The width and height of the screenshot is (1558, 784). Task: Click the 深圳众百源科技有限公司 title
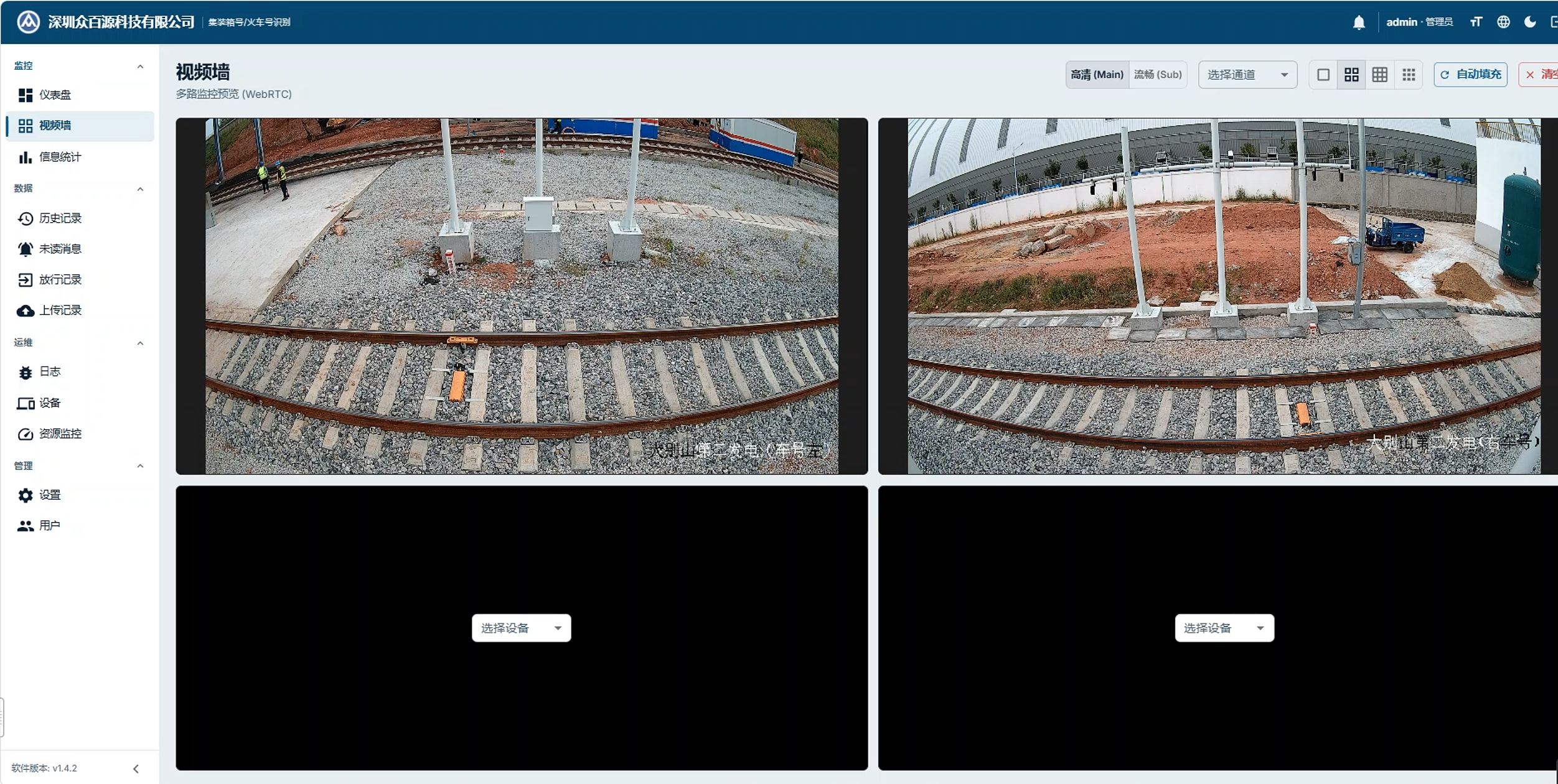tap(121, 22)
